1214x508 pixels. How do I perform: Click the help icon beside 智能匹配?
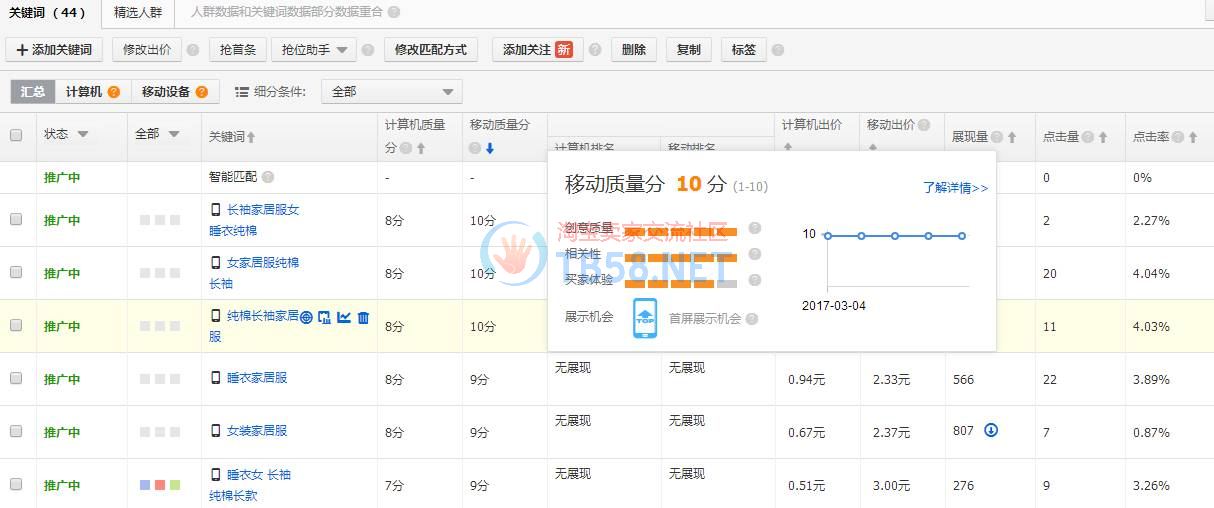coord(268,177)
